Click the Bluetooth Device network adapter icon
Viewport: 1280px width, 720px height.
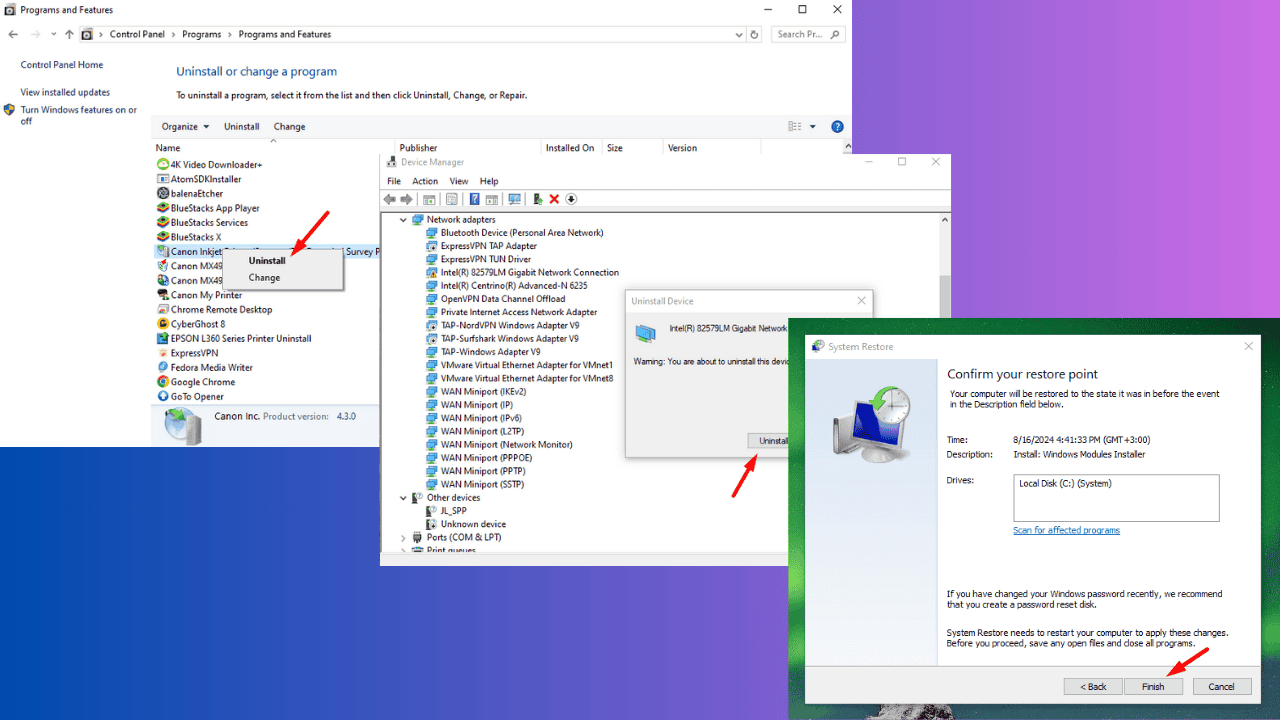point(432,233)
